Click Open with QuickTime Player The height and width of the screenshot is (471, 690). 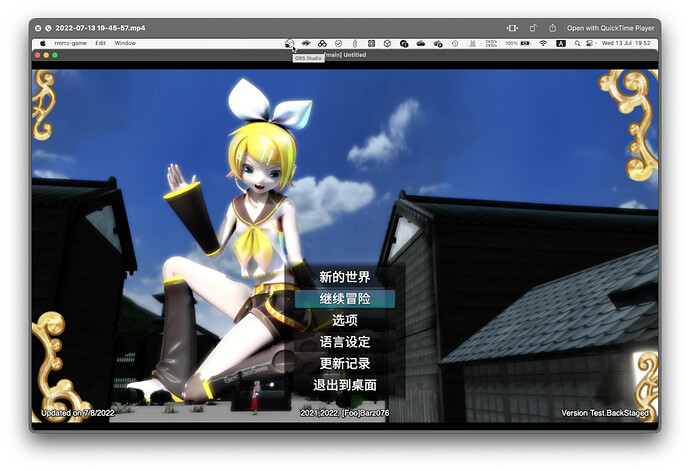click(x=610, y=28)
